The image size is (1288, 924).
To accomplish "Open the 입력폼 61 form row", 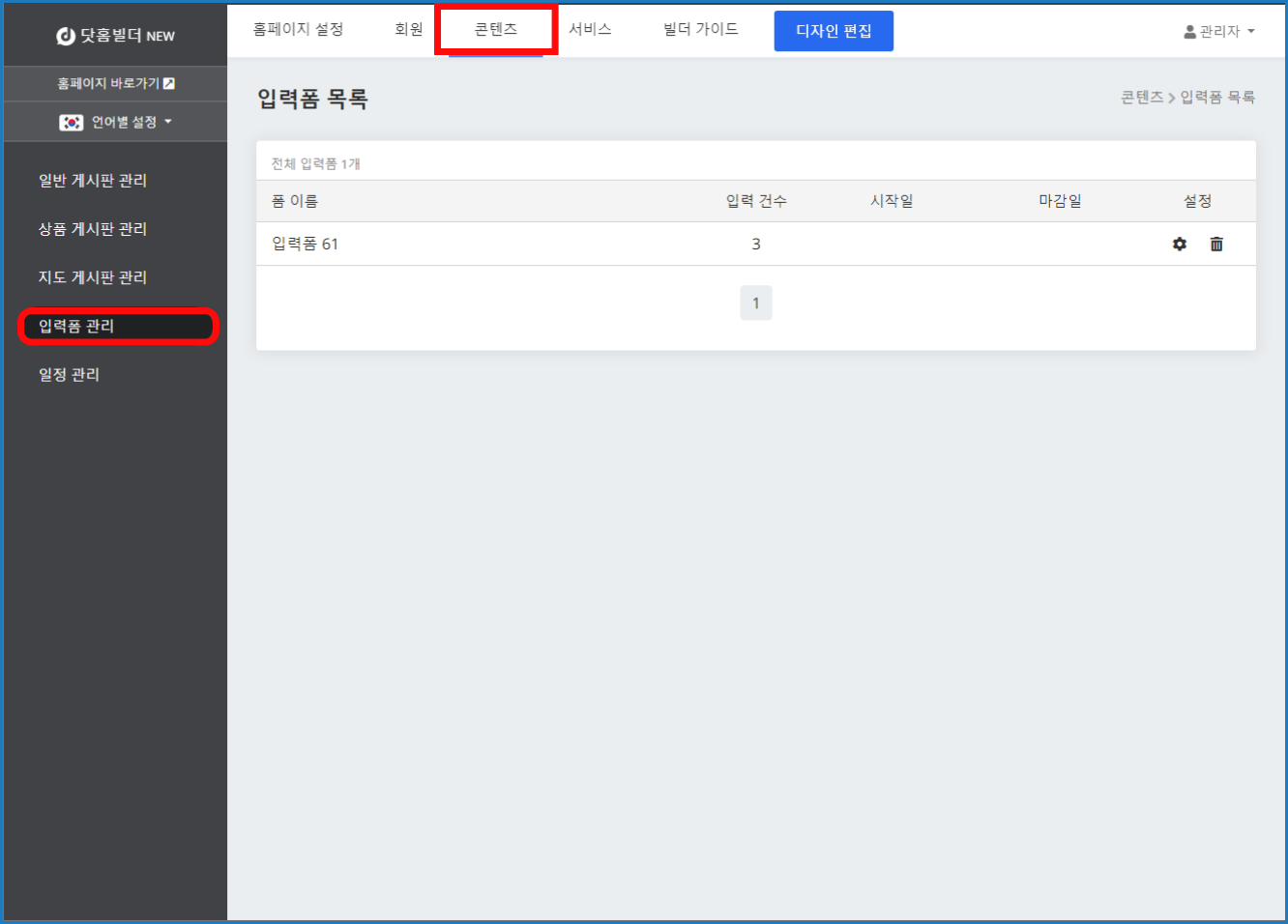I will tap(306, 245).
